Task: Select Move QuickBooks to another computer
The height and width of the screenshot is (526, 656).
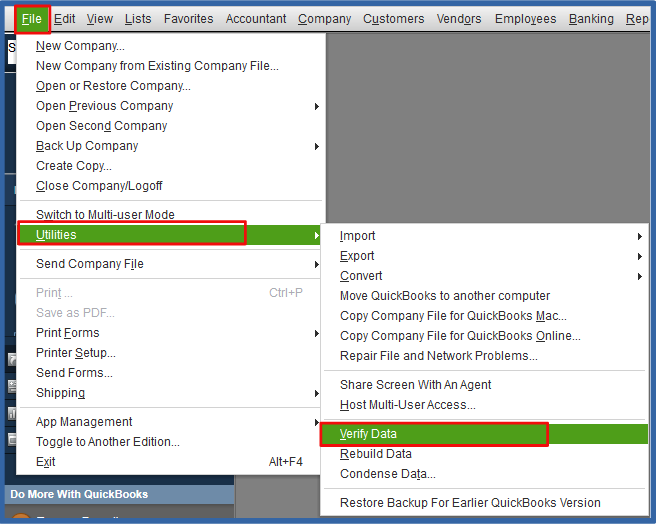Action: click(x=484, y=296)
